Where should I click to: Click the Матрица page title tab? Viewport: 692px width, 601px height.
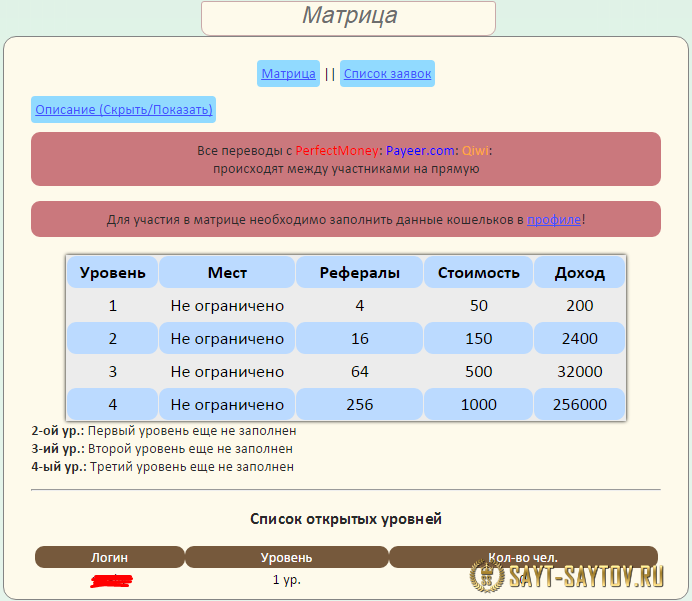point(348,17)
